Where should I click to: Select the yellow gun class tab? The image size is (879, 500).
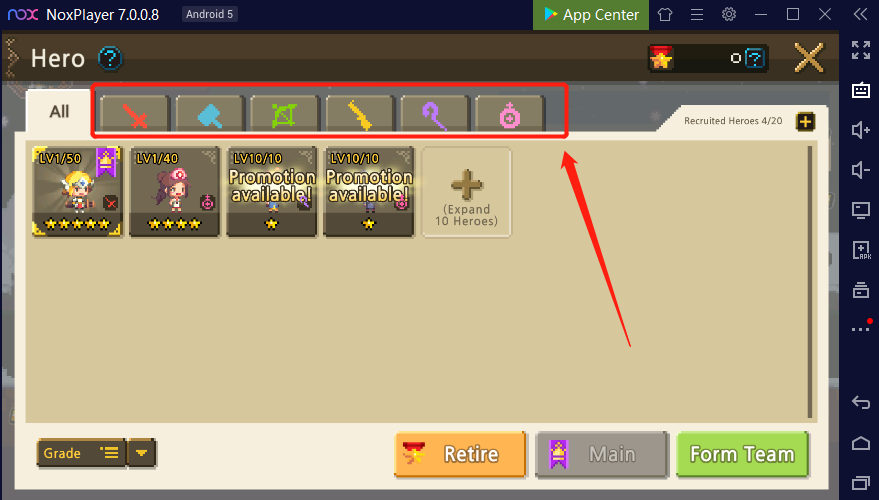click(x=360, y=114)
